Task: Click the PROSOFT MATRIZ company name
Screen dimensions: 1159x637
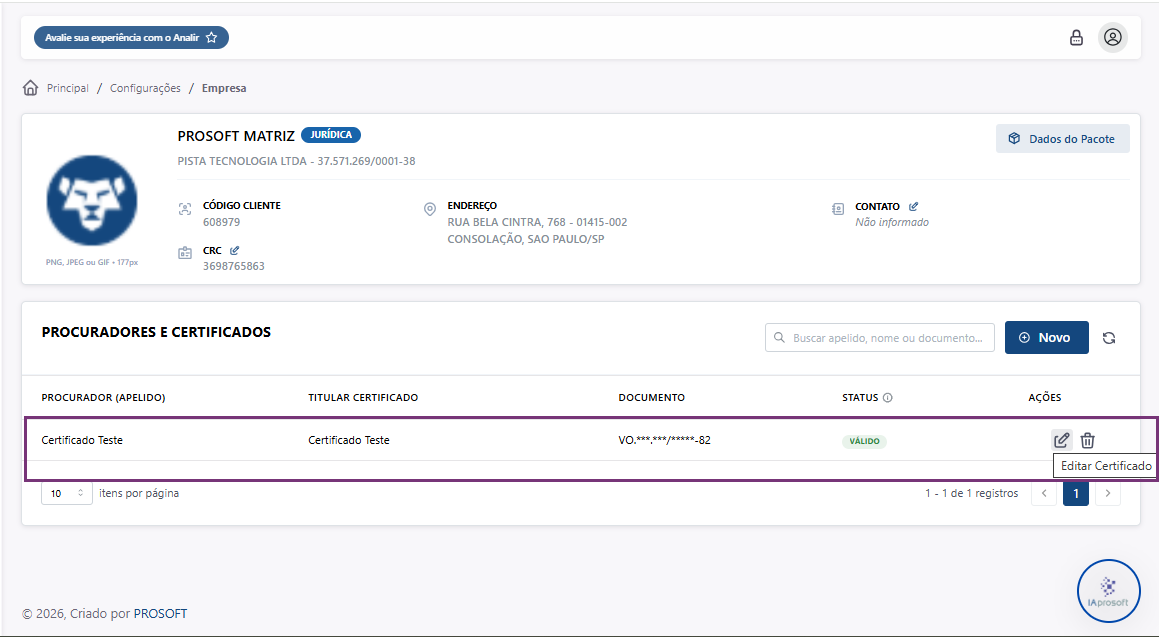Action: pyautogui.click(x=236, y=136)
